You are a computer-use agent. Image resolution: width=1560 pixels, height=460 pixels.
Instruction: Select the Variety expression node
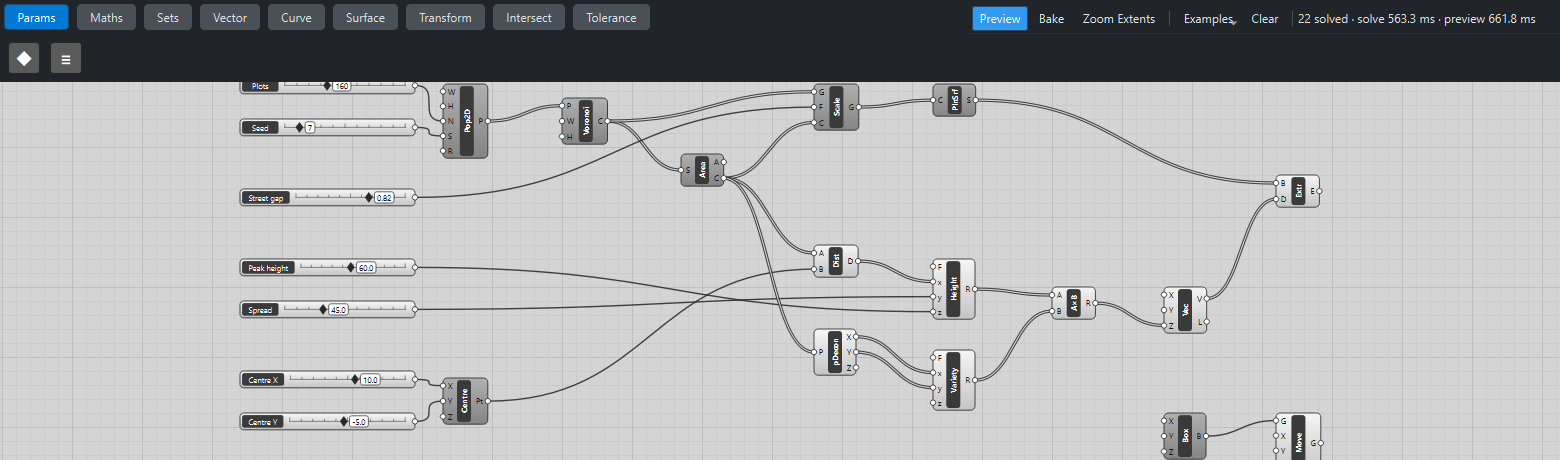pos(953,380)
